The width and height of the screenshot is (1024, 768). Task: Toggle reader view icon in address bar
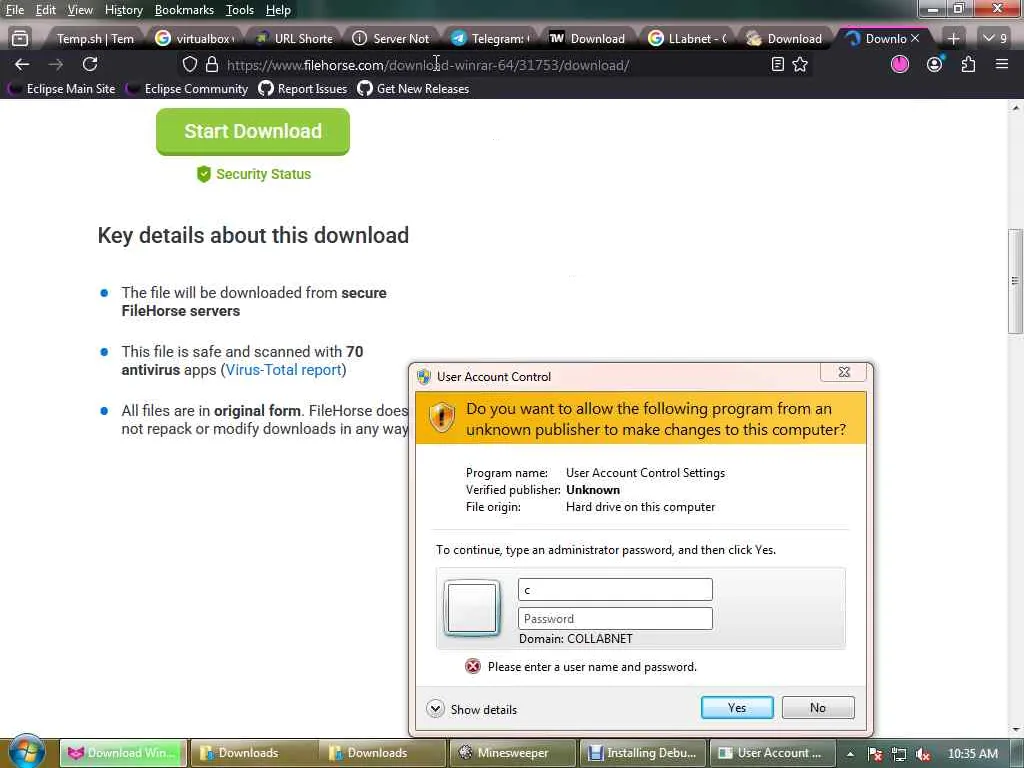777,64
